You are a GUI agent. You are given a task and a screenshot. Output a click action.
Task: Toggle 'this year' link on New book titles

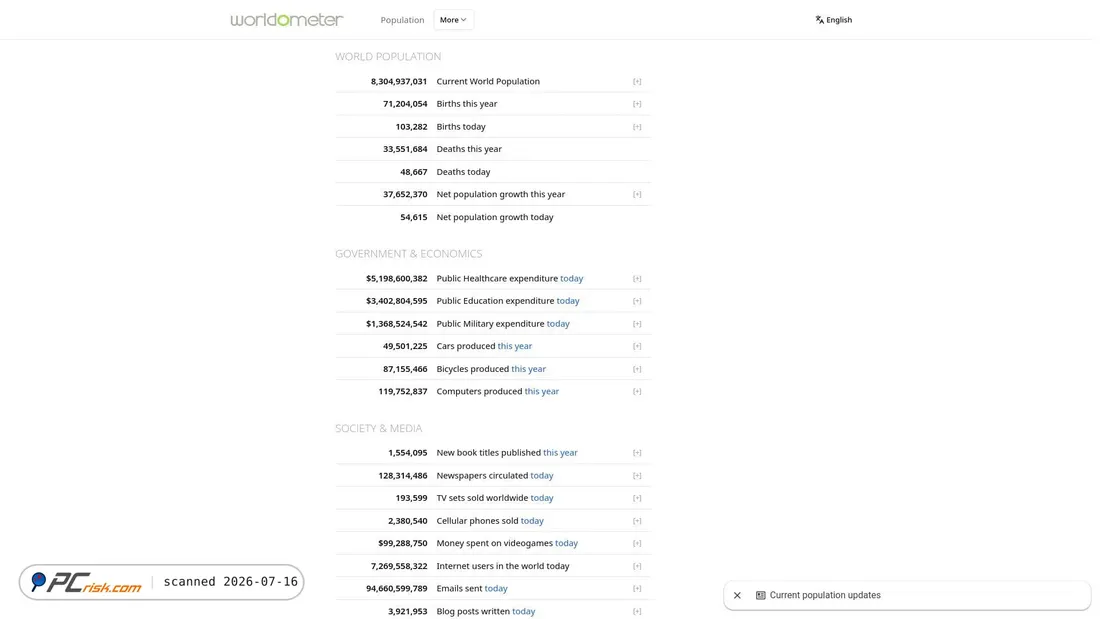tap(561, 453)
